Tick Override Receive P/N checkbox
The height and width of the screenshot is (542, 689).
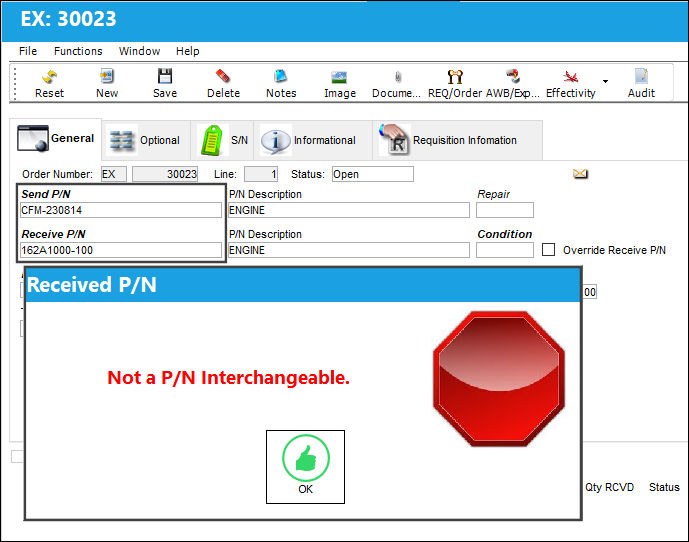548,250
